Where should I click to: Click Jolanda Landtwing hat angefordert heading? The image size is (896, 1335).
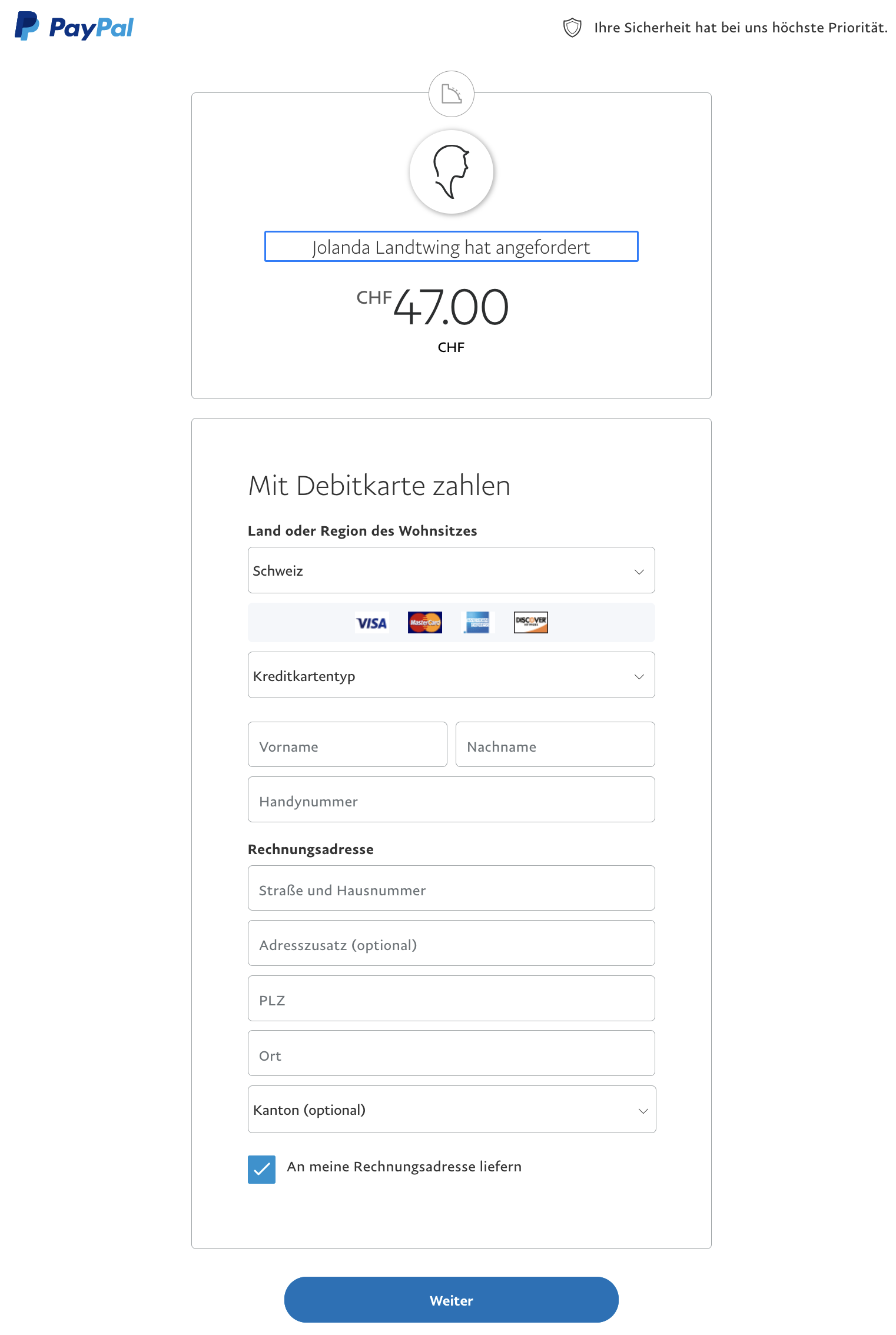pos(451,247)
